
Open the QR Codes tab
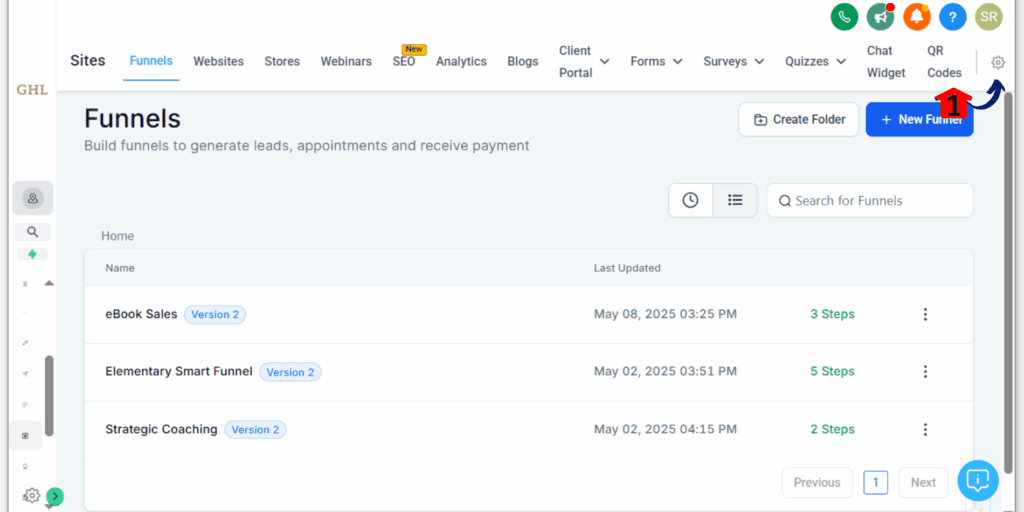pos(944,61)
